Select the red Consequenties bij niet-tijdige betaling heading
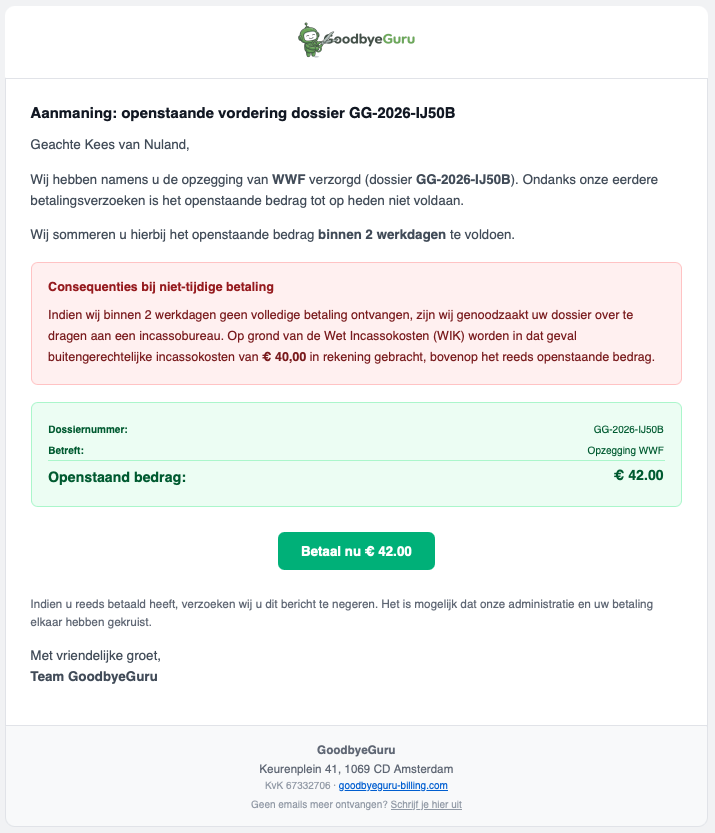715x833 pixels. tap(160, 286)
